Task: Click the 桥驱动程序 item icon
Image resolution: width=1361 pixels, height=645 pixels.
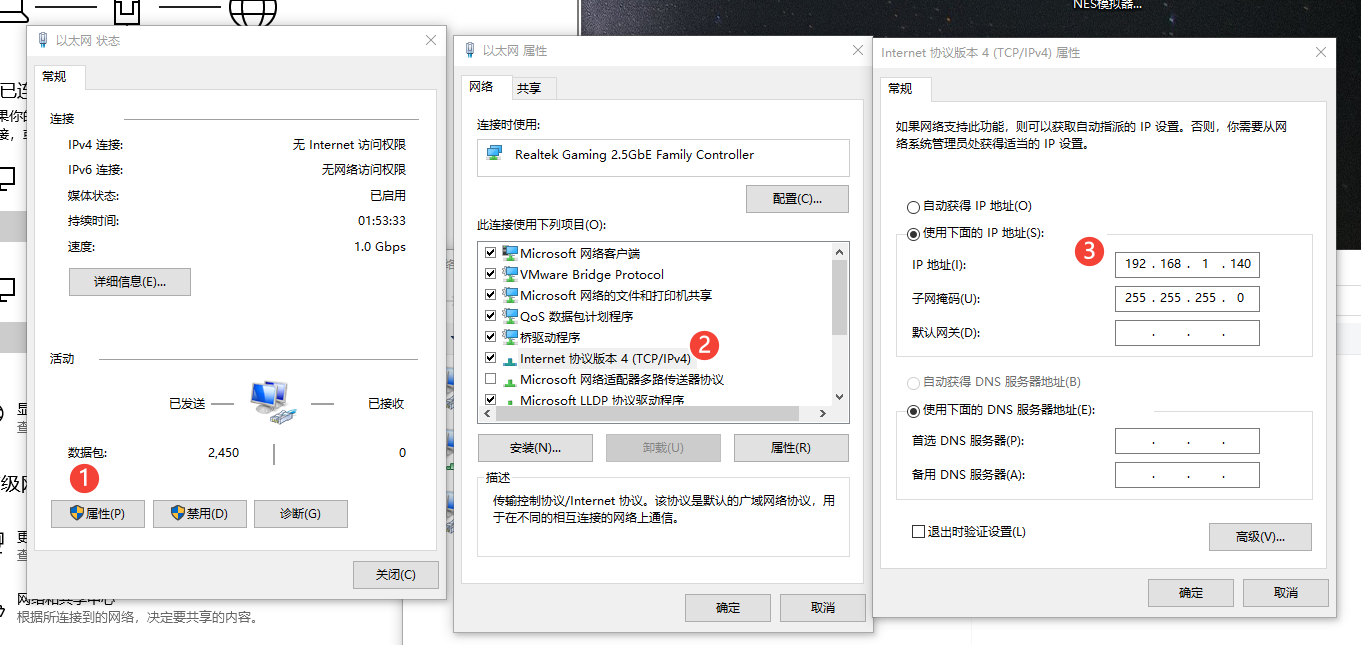Action: tap(510, 337)
